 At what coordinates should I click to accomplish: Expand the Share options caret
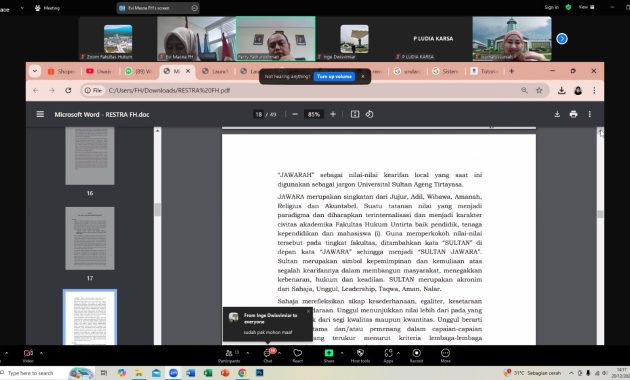tap(342, 353)
